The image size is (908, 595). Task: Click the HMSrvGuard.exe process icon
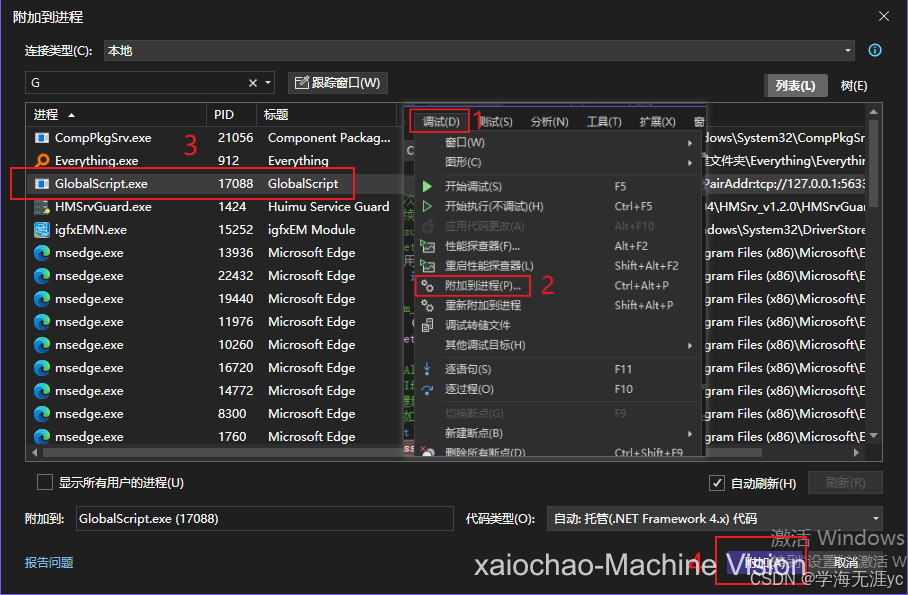point(42,207)
